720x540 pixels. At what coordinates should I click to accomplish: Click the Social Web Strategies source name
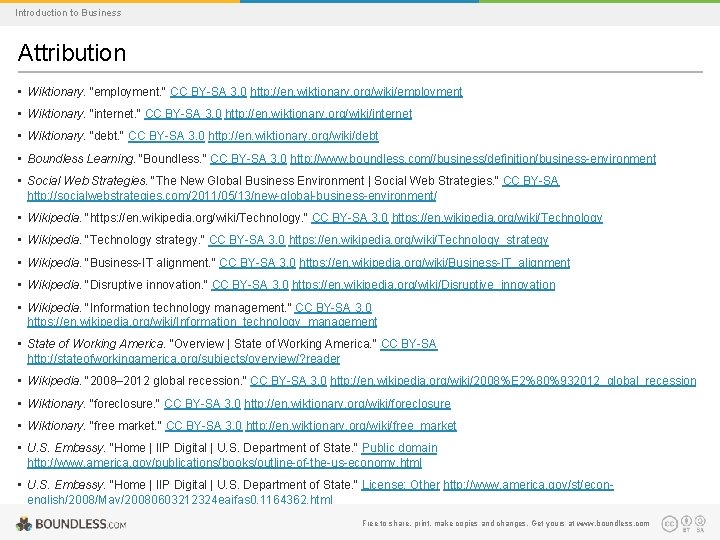tap(87, 181)
